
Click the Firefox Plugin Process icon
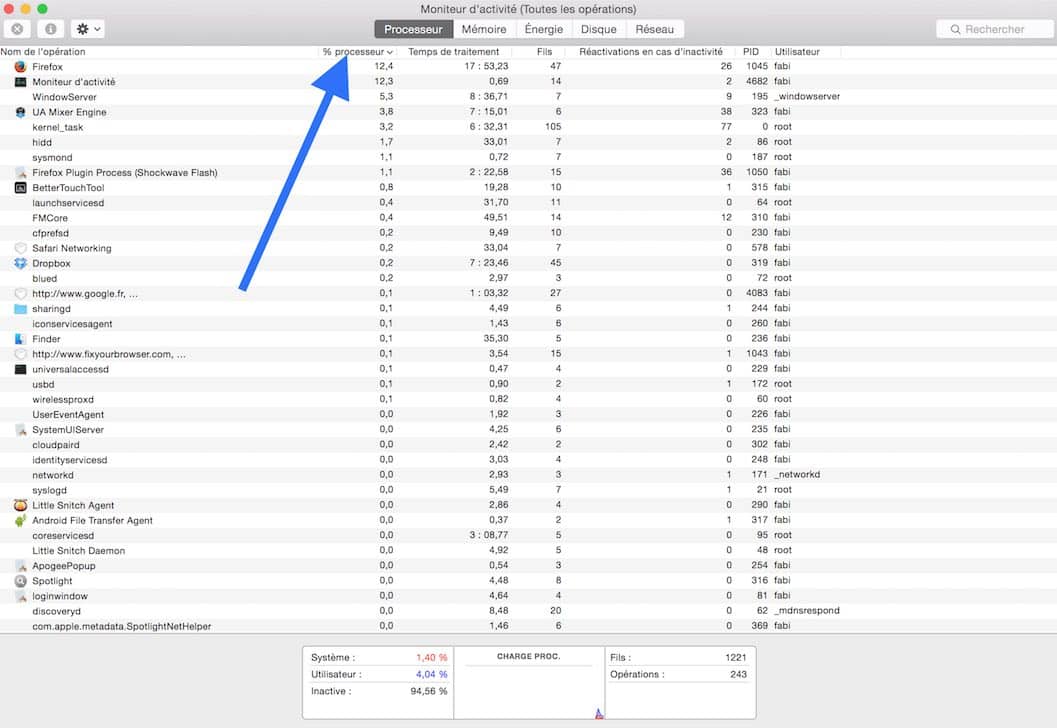[x=20, y=173]
